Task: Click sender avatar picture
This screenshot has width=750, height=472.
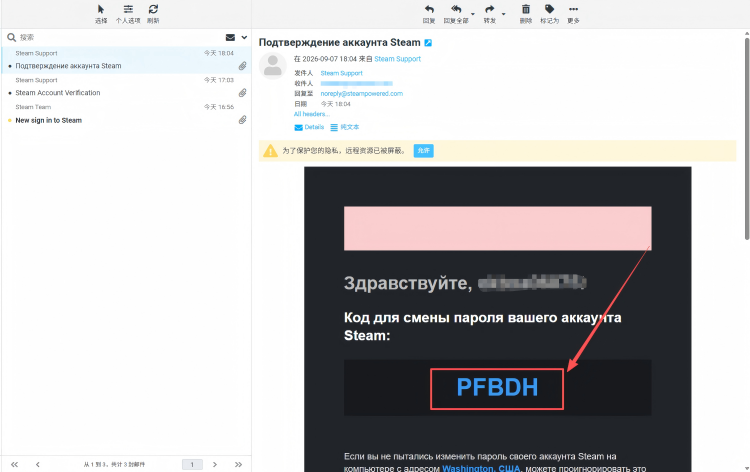Action: pyautogui.click(x=273, y=65)
